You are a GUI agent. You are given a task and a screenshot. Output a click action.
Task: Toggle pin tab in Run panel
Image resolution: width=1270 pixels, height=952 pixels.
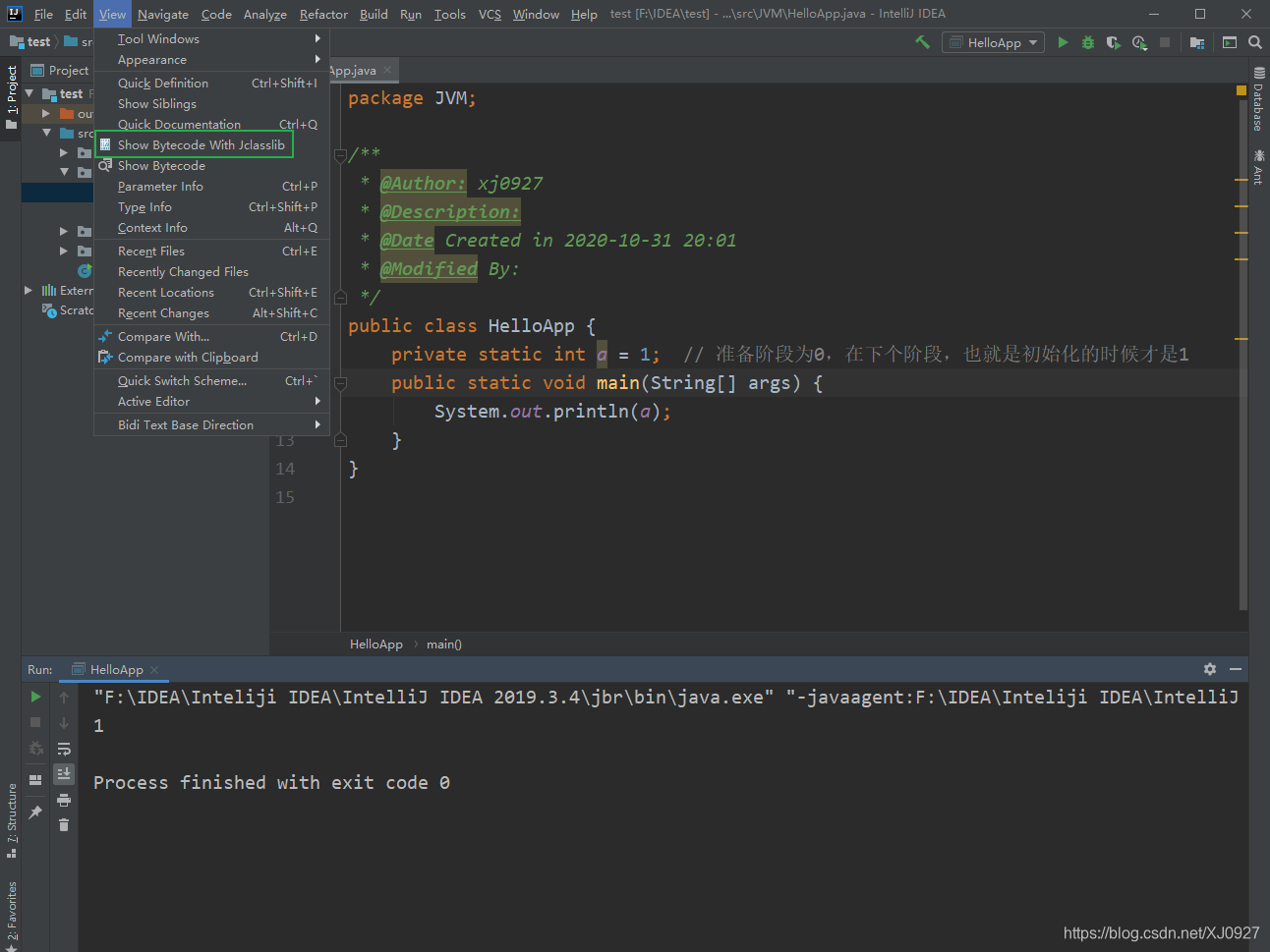pyautogui.click(x=35, y=812)
